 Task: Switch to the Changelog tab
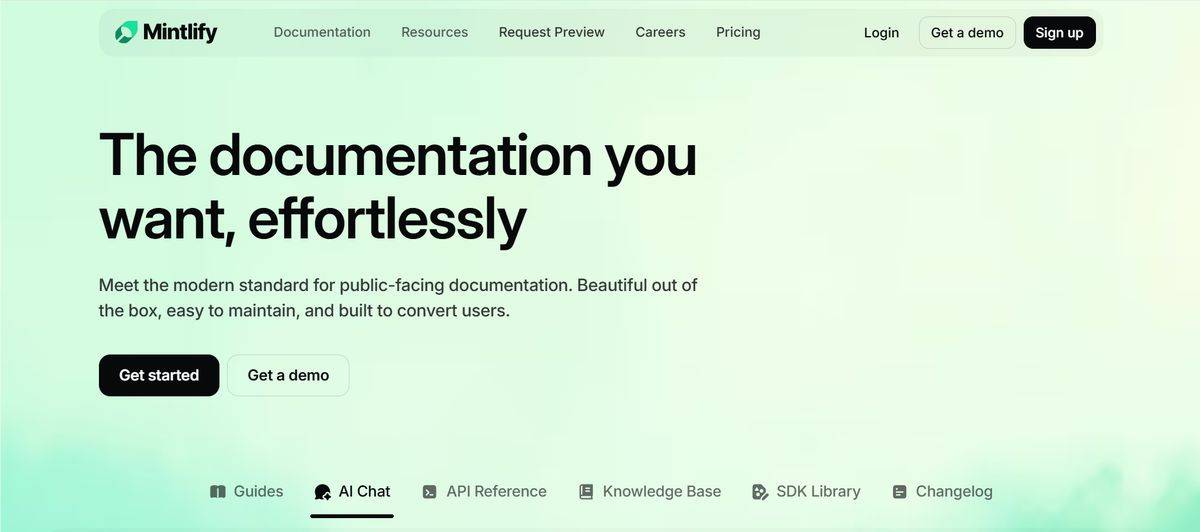943,491
